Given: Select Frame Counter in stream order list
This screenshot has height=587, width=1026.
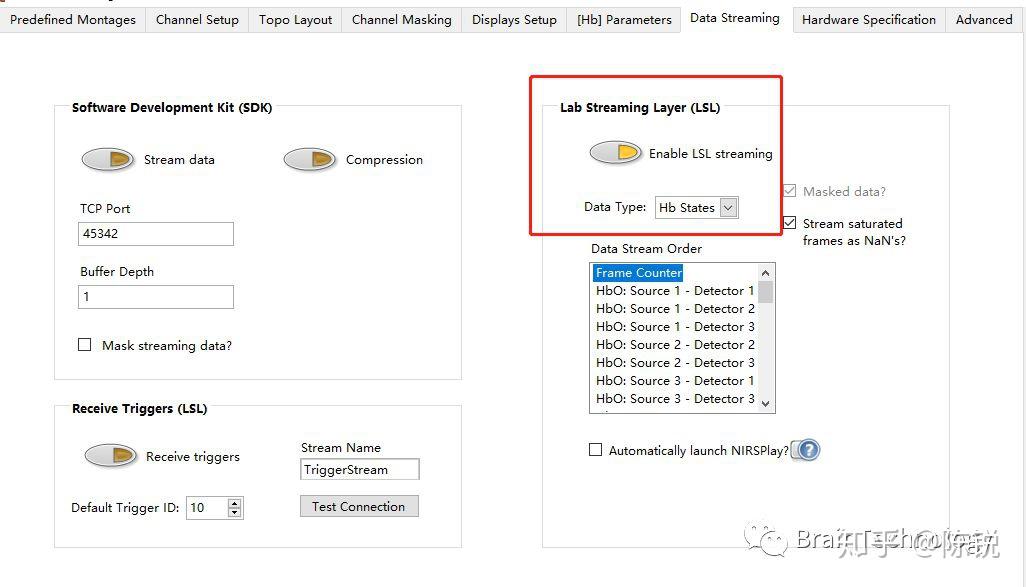Looking at the screenshot, I should coord(639,273).
